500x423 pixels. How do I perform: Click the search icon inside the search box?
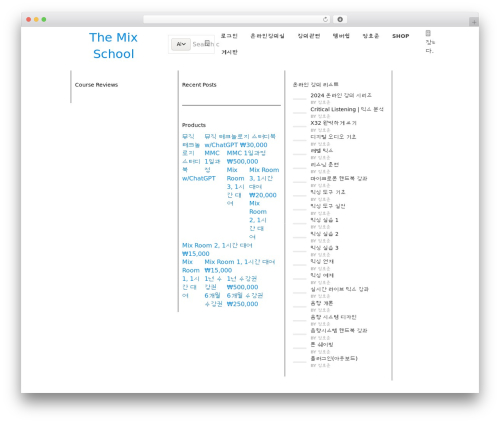click(207, 43)
